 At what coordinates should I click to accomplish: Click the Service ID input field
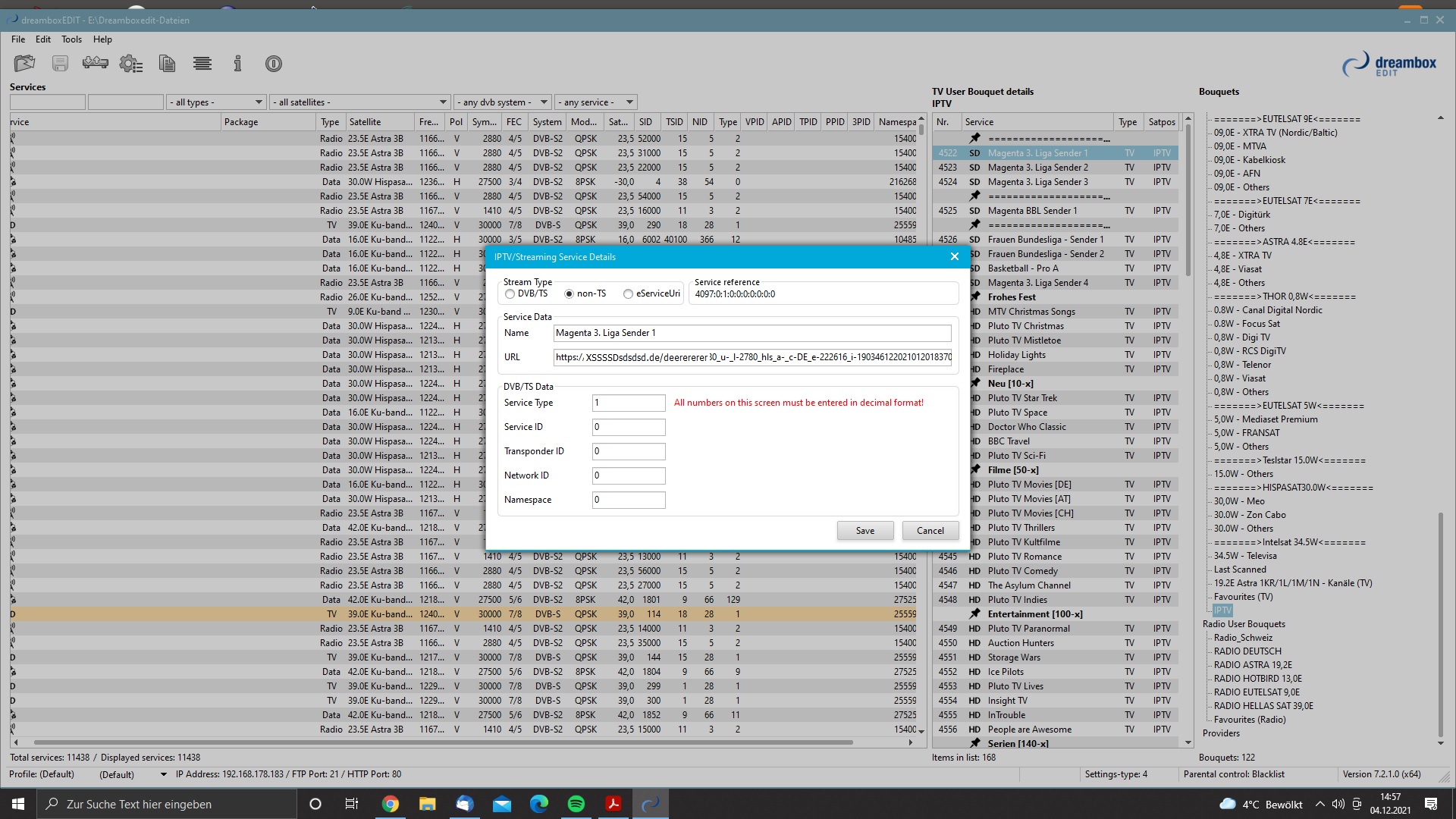(629, 427)
